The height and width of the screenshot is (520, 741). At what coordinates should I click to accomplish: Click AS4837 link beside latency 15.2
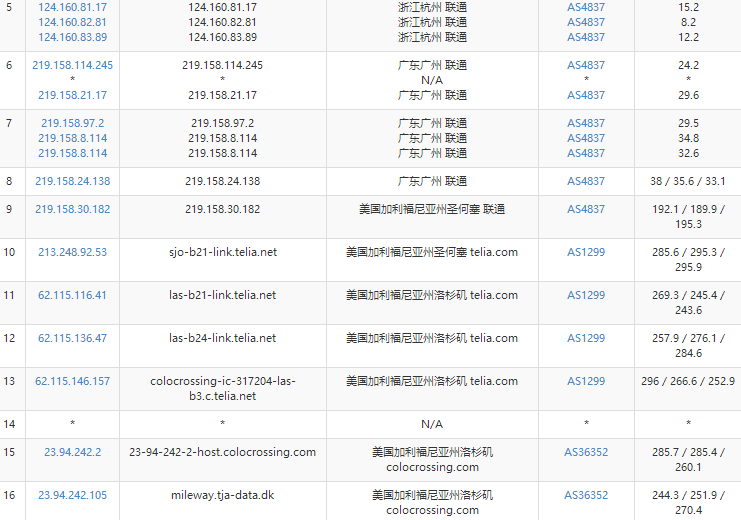click(x=586, y=8)
